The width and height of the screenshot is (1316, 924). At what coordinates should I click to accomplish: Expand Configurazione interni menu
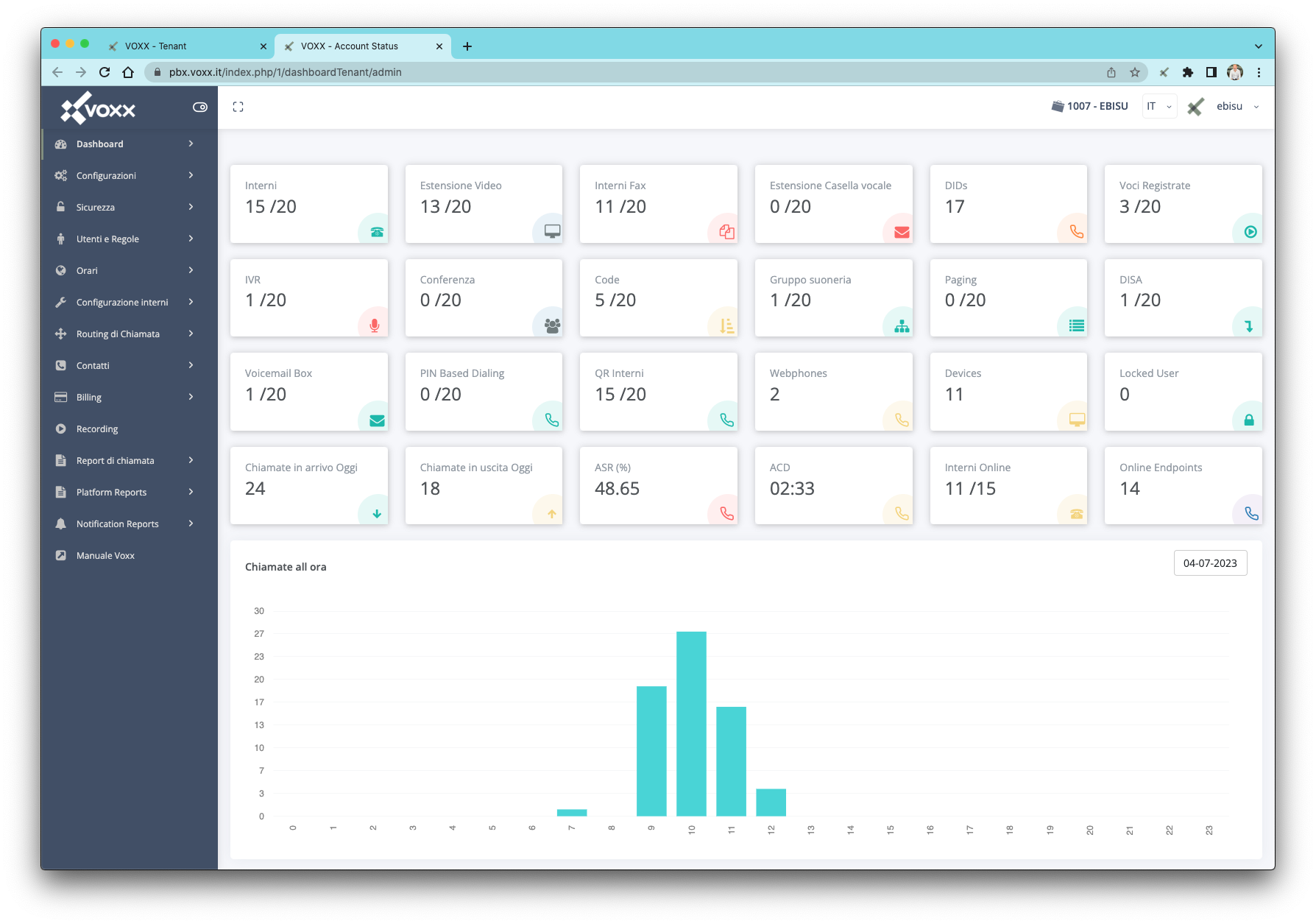(130, 302)
